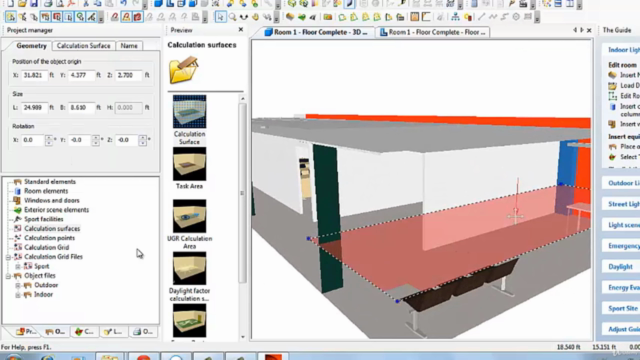Select the UGR Calculation Area thumbnail
This screenshot has width=640, height=360.
coord(189,216)
